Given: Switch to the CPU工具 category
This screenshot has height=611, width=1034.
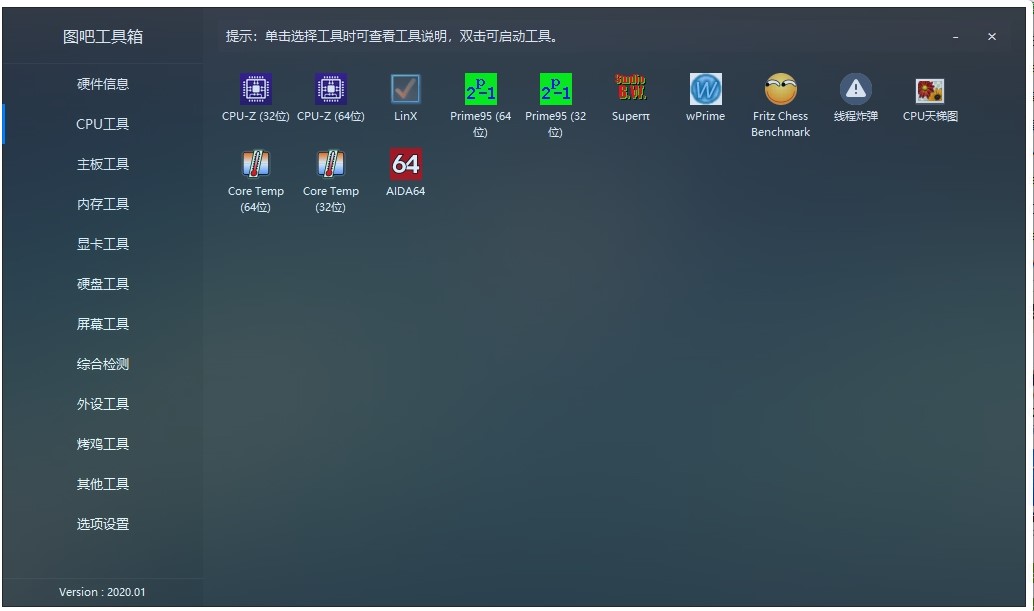Looking at the screenshot, I should point(103,124).
